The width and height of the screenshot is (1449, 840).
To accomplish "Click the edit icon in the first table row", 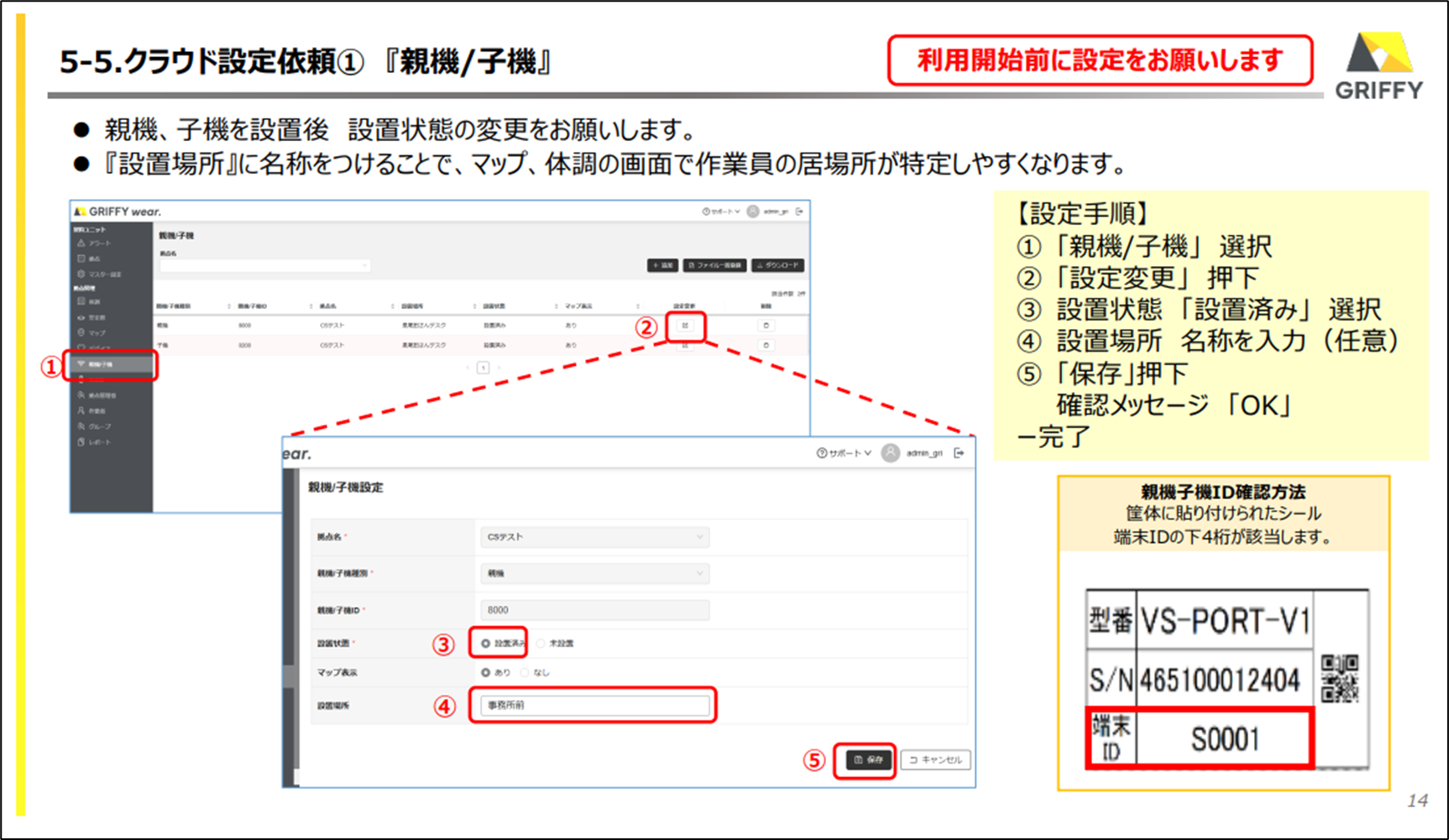I will pyautogui.click(x=685, y=326).
